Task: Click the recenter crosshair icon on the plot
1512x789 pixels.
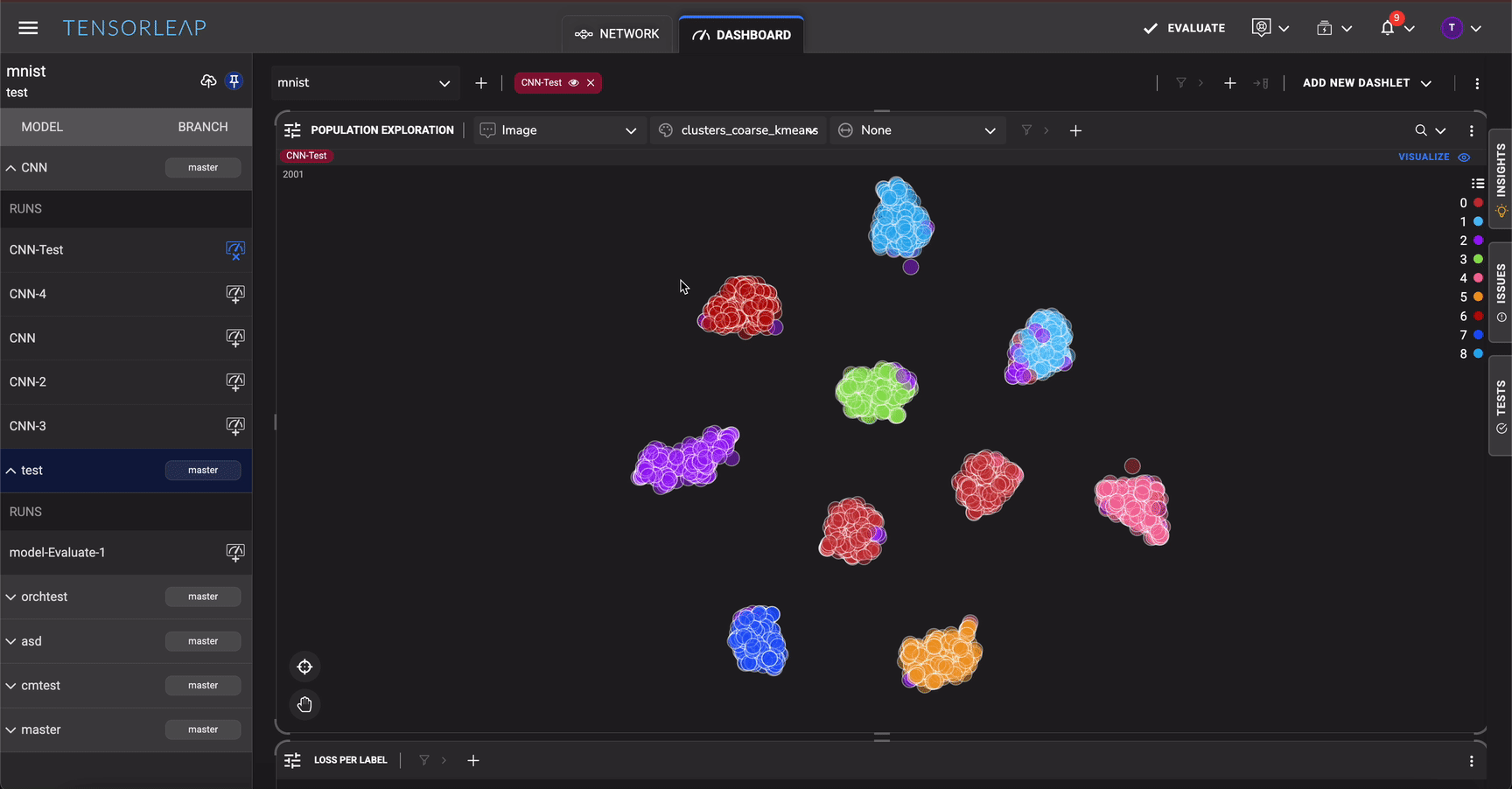Action: coord(304,667)
